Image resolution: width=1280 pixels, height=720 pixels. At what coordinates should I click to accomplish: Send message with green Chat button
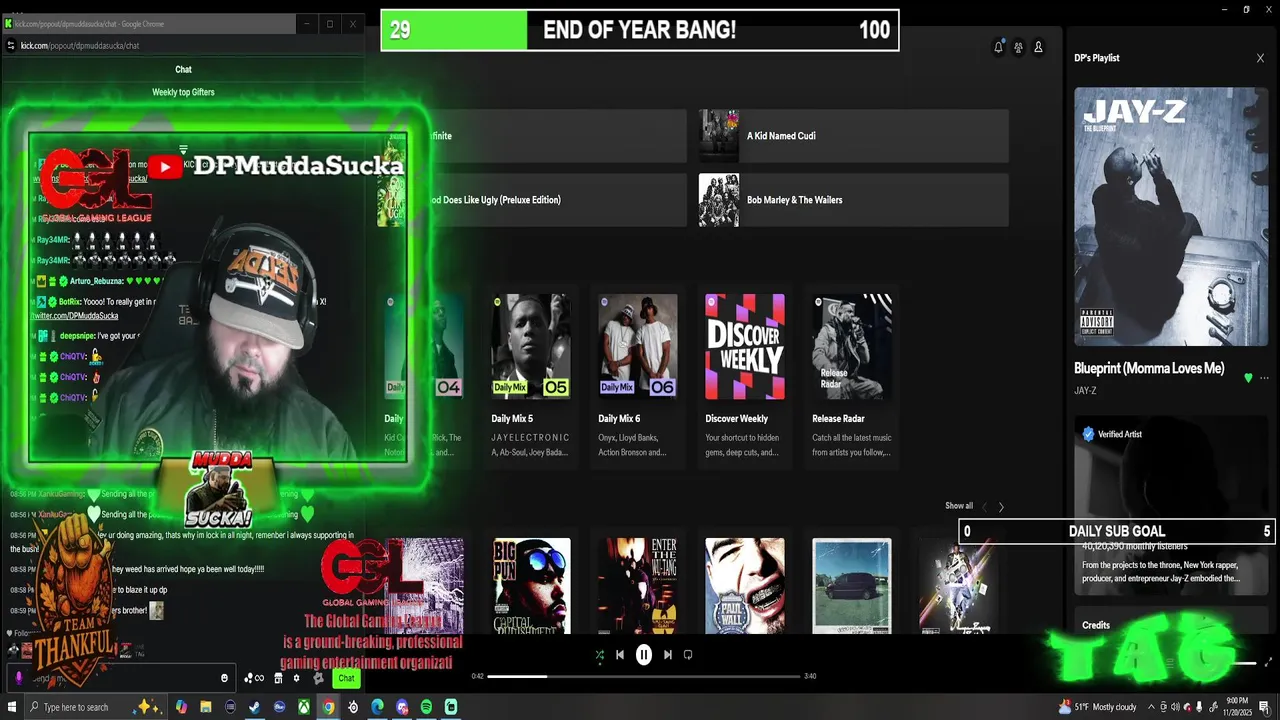[x=346, y=678]
